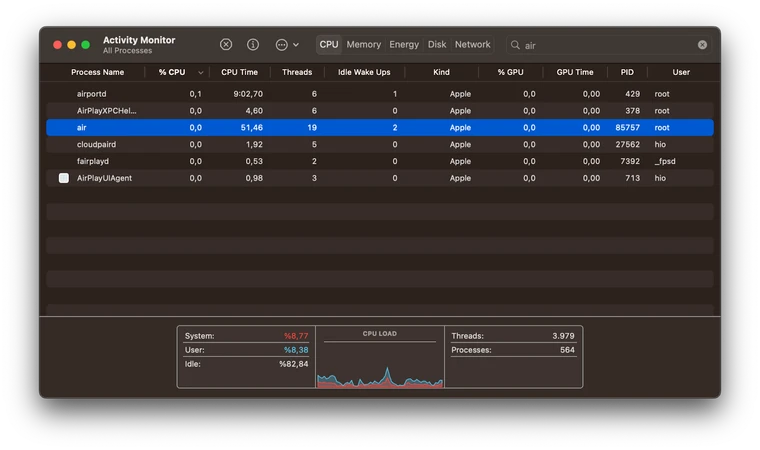This screenshot has height=450, width=760.
Task: Click PID value 27562
Action: pyautogui.click(x=628, y=145)
